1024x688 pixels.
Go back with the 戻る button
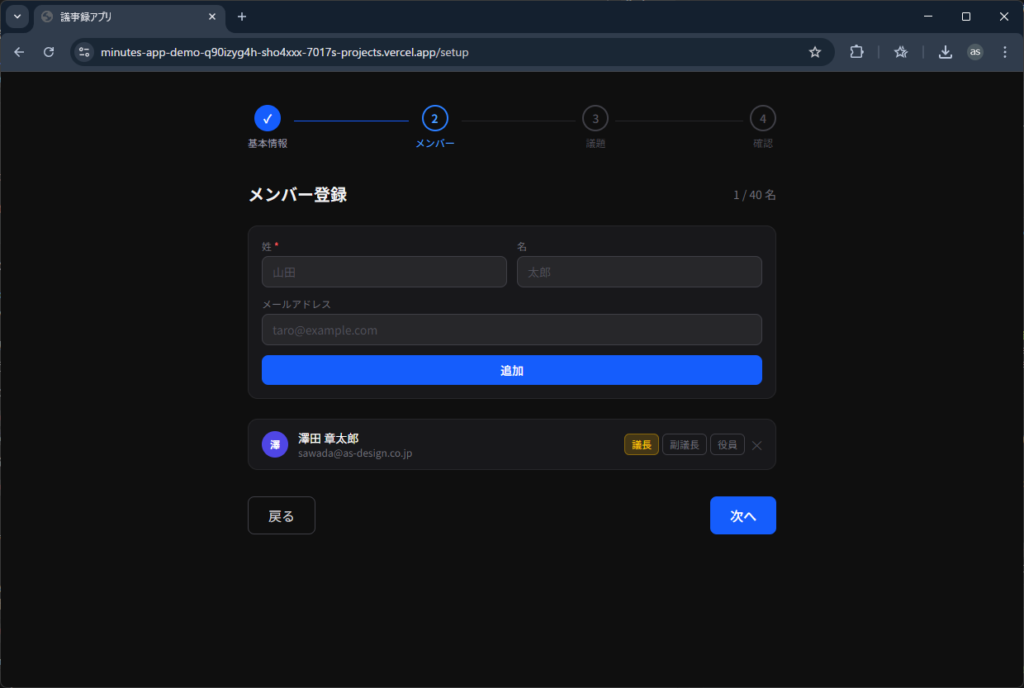point(281,516)
